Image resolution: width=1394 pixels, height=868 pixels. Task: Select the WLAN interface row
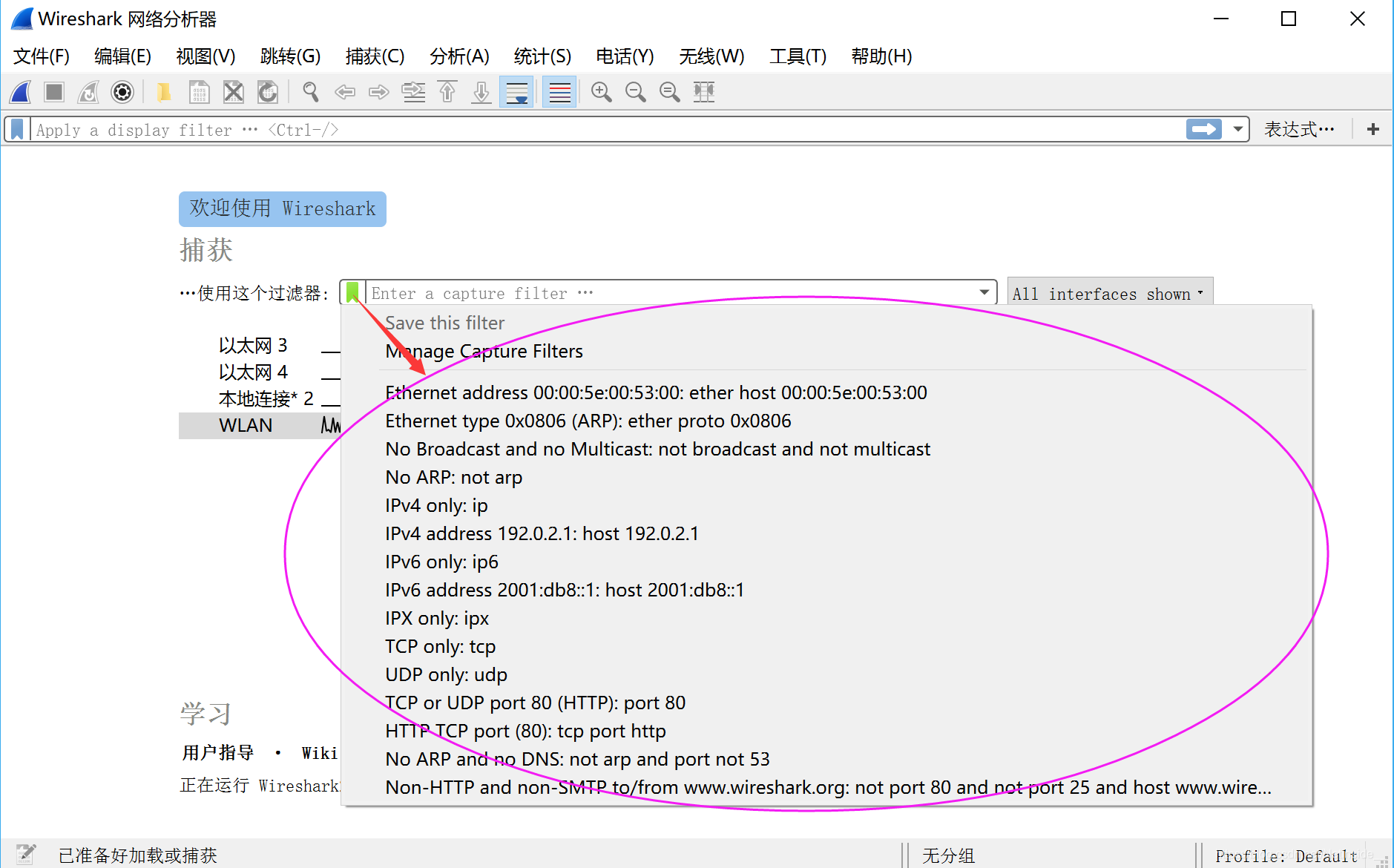(260, 425)
